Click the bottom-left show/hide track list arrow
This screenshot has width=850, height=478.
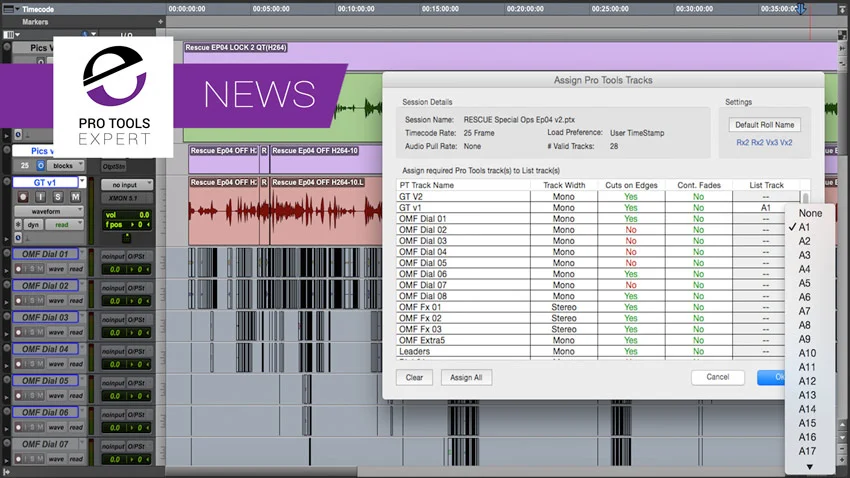[x=7, y=472]
